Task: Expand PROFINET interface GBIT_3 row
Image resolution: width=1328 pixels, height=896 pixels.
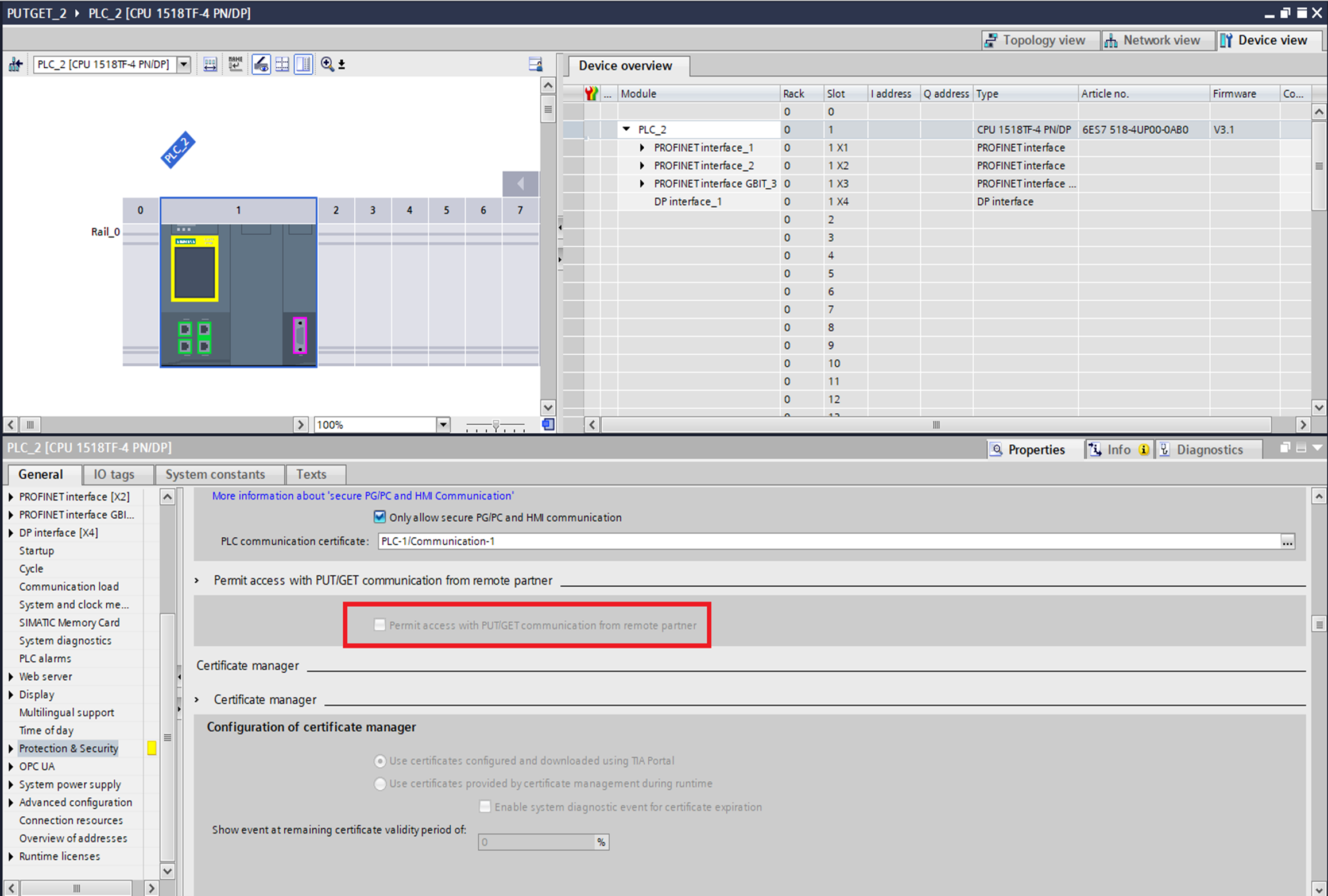Action: coord(642,184)
